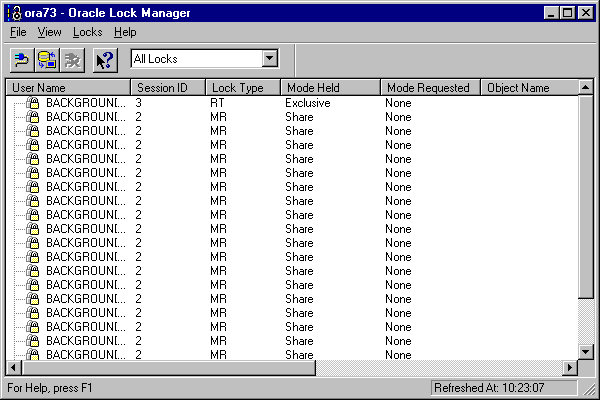Click the lock icon in the title bar
The height and width of the screenshot is (400, 600).
pos(15,13)
